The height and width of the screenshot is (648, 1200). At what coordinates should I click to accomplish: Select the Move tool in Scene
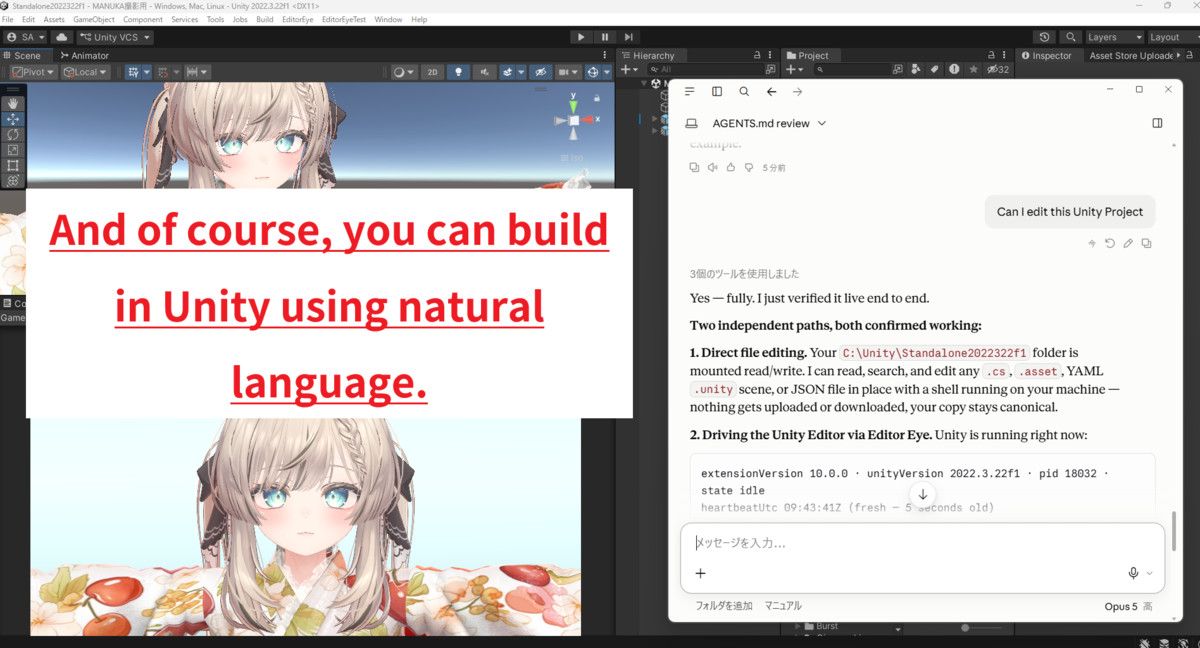coord(13,119)
